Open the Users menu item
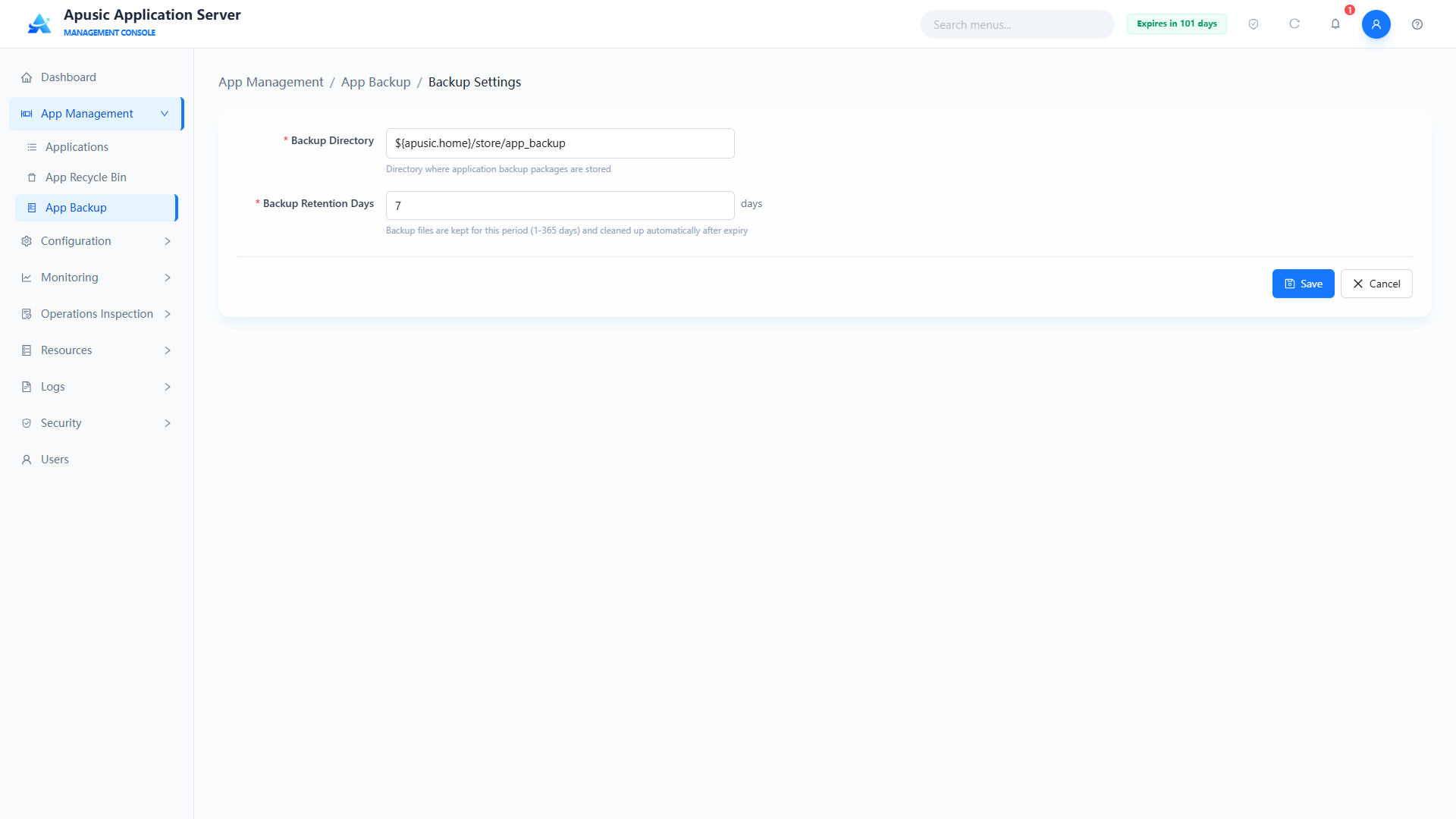This screenshot has width=1456, height=819. 96,460
